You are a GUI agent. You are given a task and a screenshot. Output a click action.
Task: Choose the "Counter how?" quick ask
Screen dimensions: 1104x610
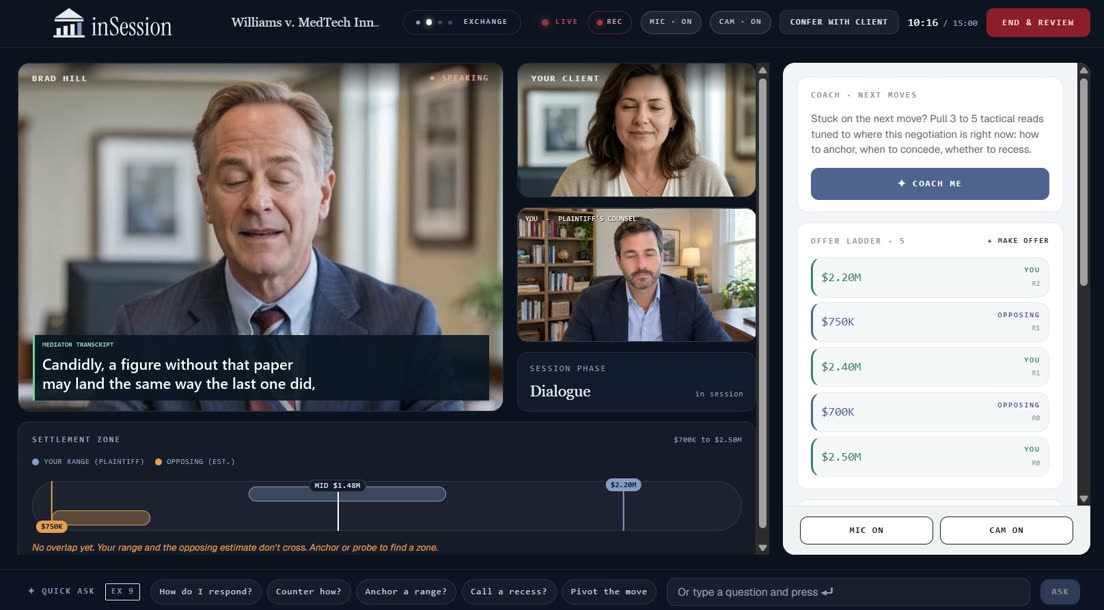coord(308,592)
